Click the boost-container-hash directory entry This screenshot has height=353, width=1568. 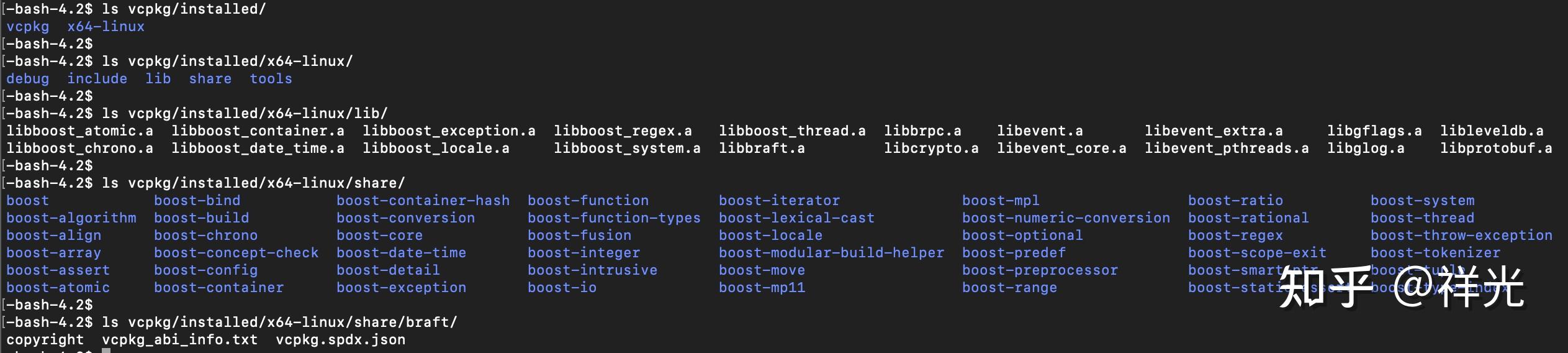(423, 201)
